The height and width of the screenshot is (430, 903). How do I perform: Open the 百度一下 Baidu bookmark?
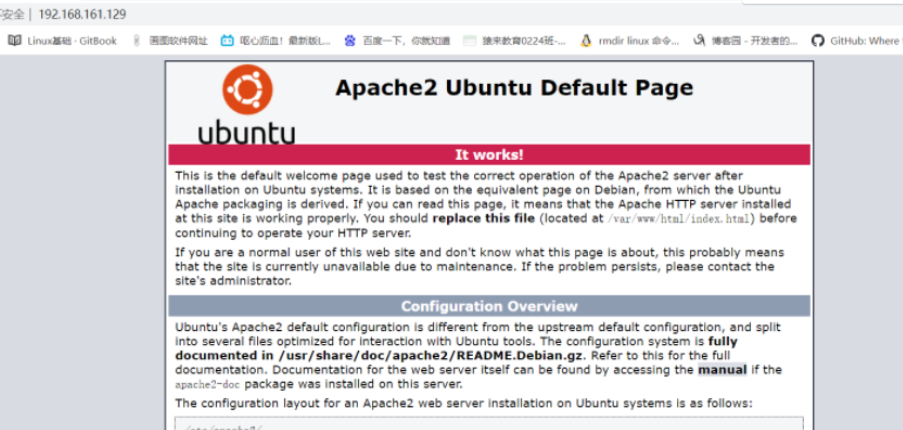tap(397, 40)
